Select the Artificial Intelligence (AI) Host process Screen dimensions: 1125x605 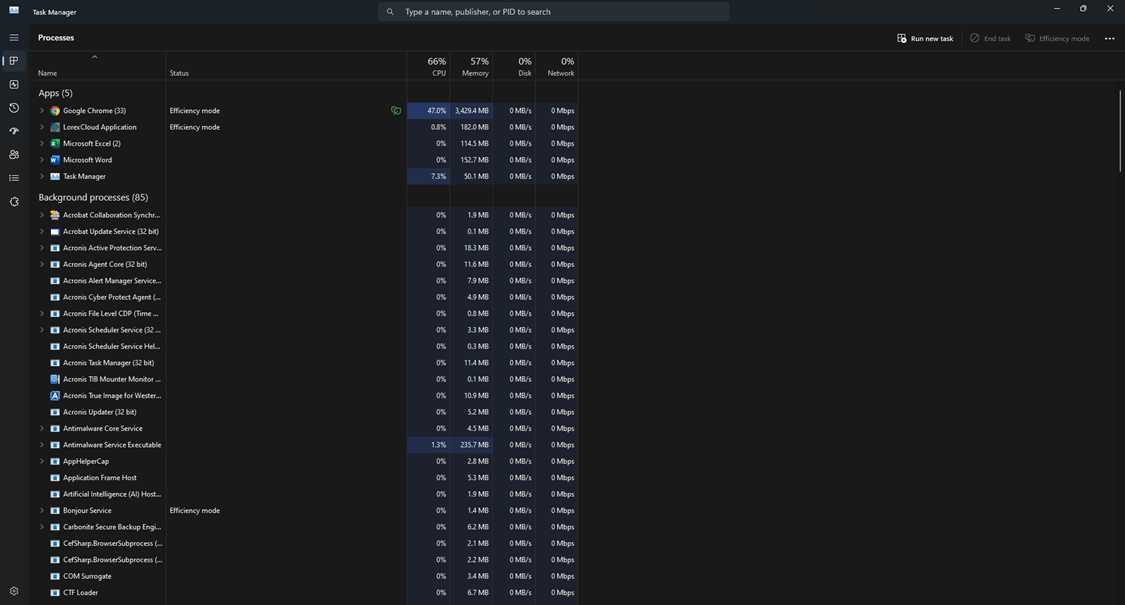(x=112, y=494)
